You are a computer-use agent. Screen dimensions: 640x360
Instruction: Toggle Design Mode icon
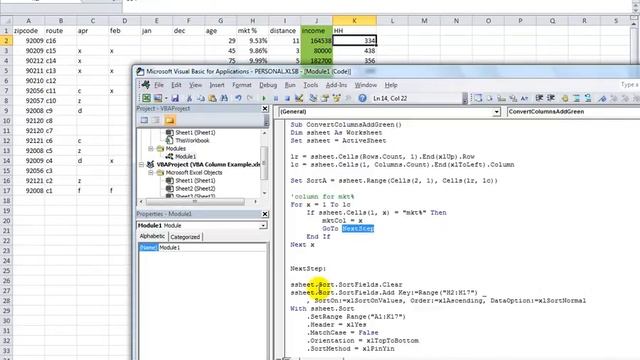(x=299, y=98)
